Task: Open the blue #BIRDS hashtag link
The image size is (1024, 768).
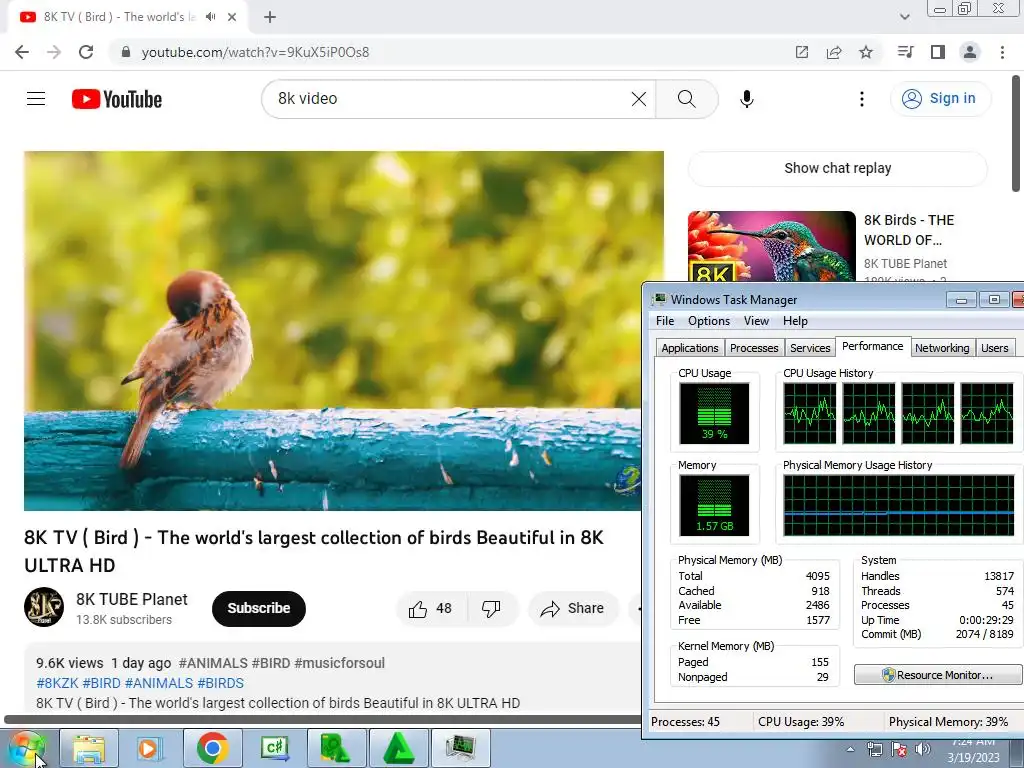Action: [x=220, y=683]
